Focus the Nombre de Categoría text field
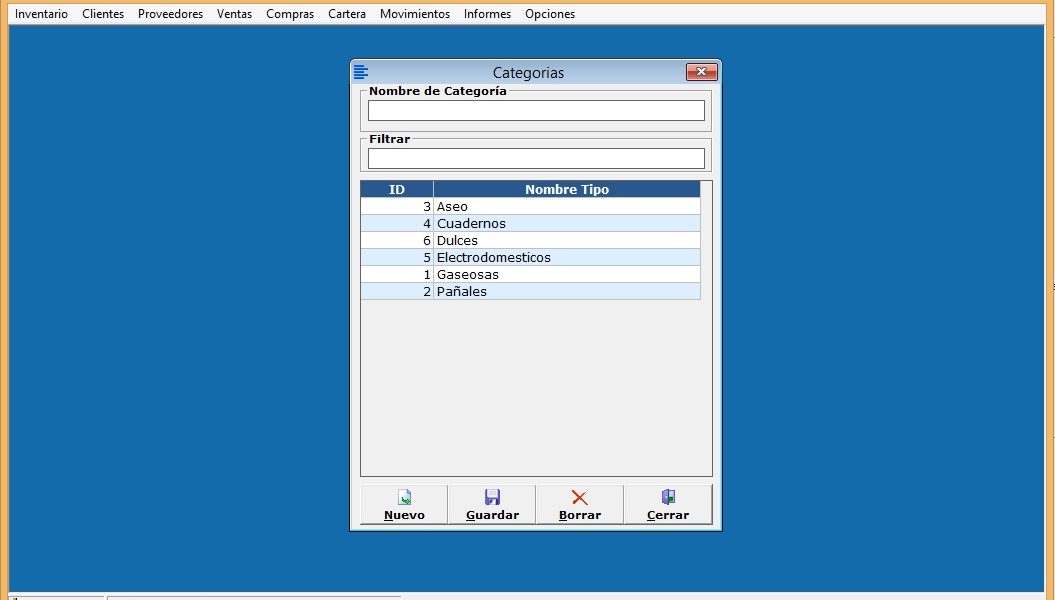 [x=536, y=111]
